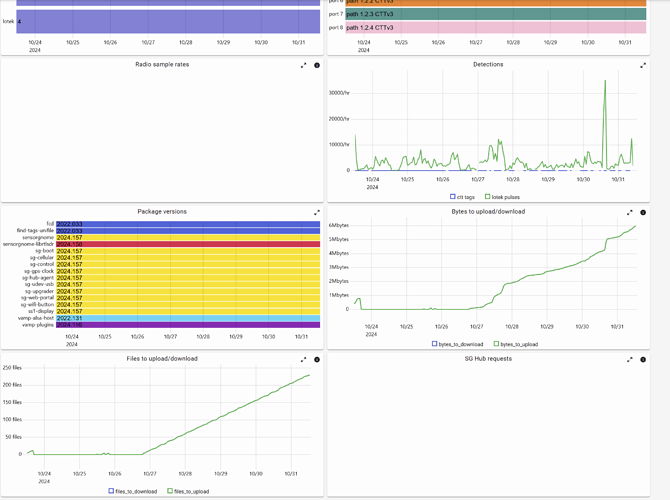Expand the Detections panel to fullscreen
Screen dimensions: 670x500
[631, 65]
